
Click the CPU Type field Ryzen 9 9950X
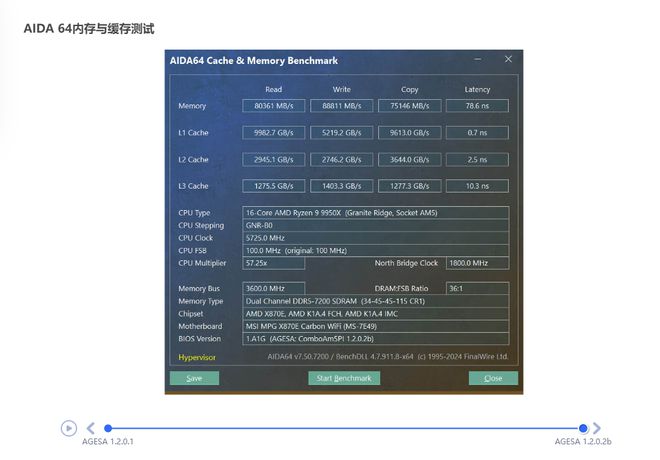375,213
